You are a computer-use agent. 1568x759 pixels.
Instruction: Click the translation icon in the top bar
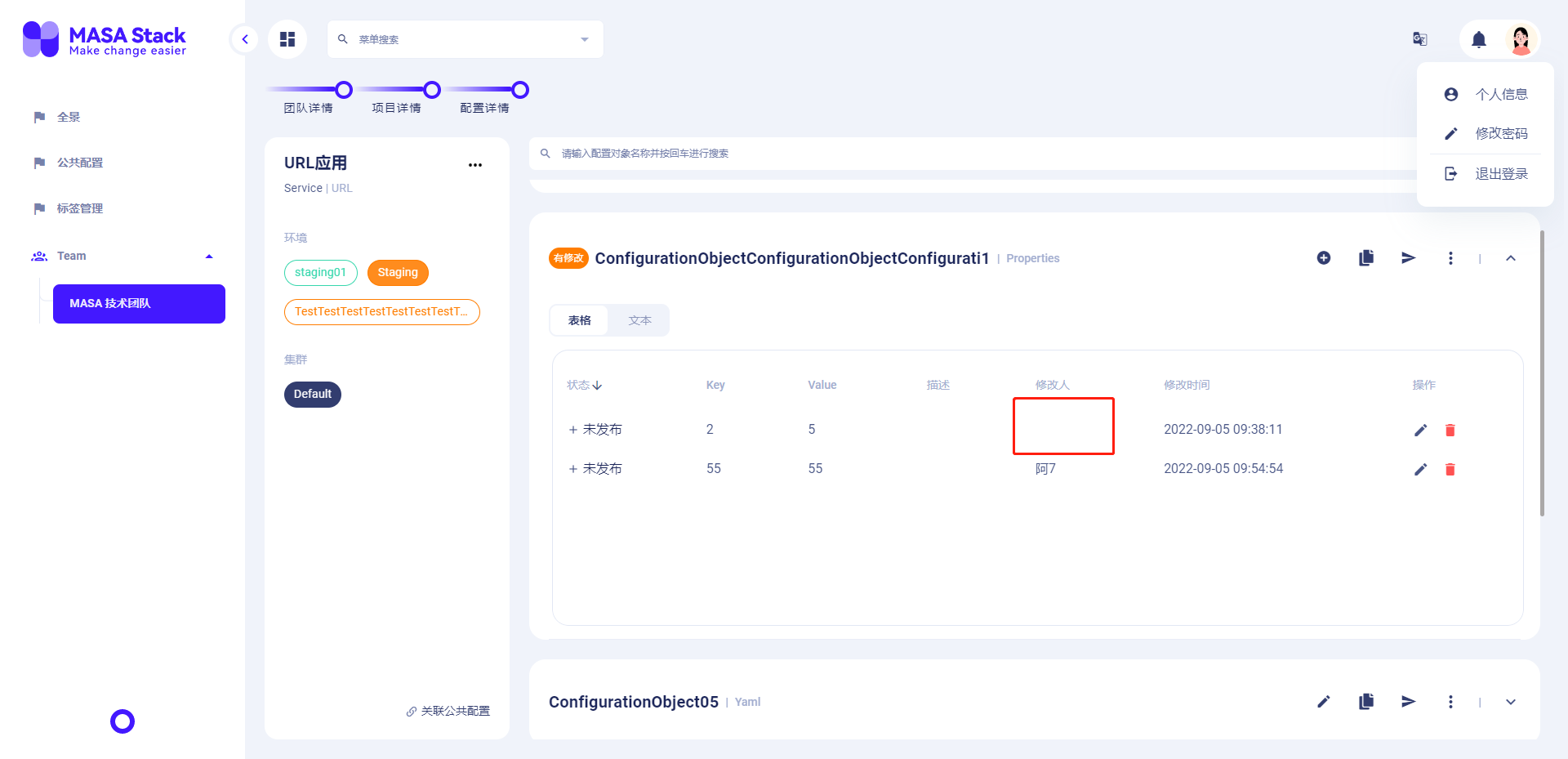click(x=1420, y=38)
